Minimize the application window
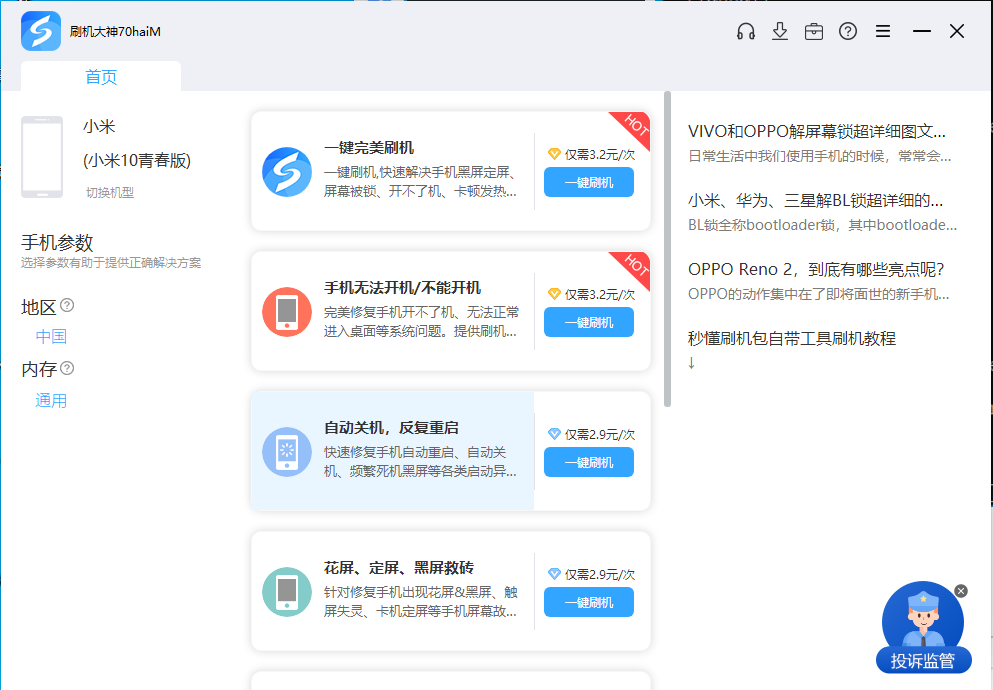This screenshot has height=690, width=993. [921, 31]
